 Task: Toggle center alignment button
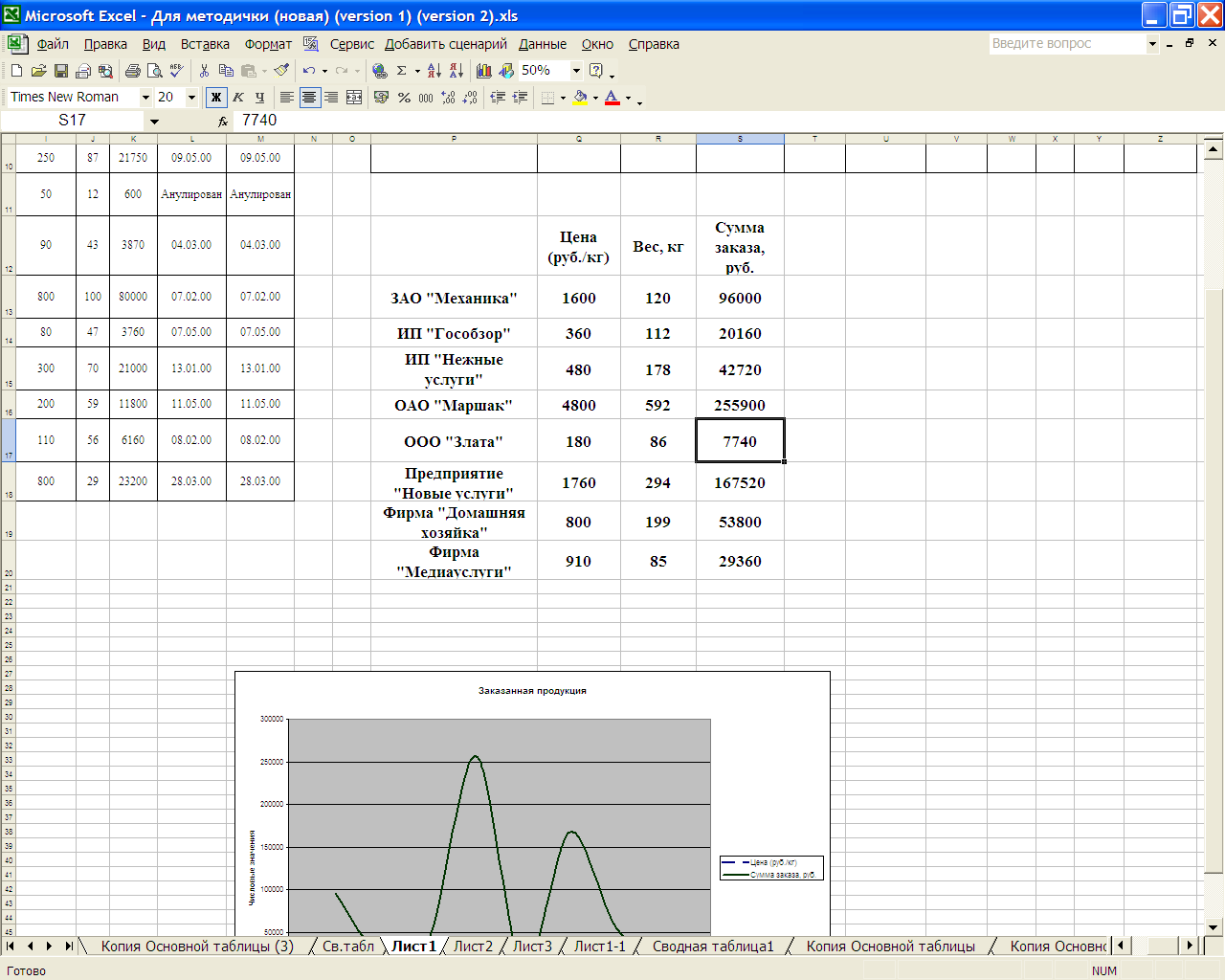[x=309, y=97]
